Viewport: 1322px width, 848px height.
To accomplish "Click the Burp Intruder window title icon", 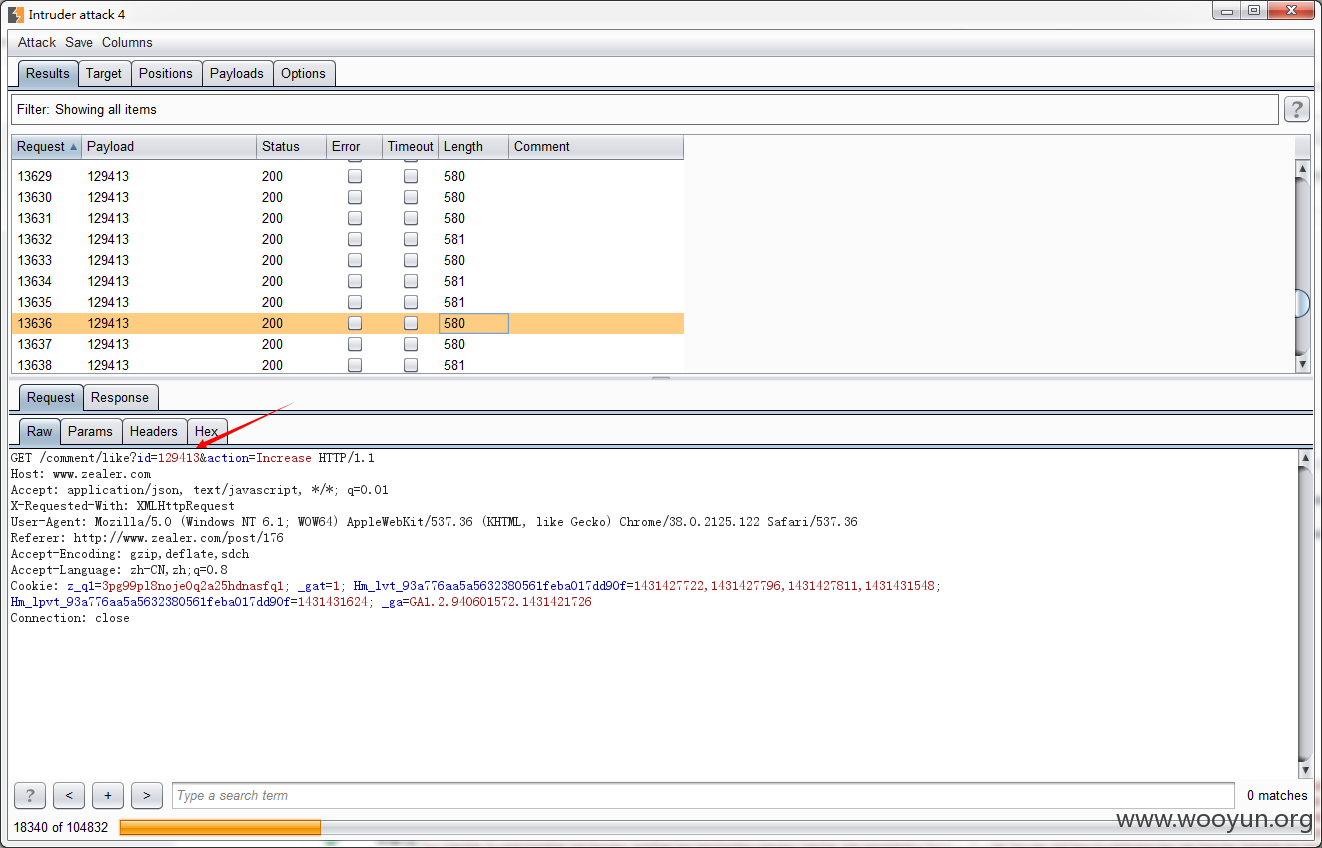I will tap(16, 15).
